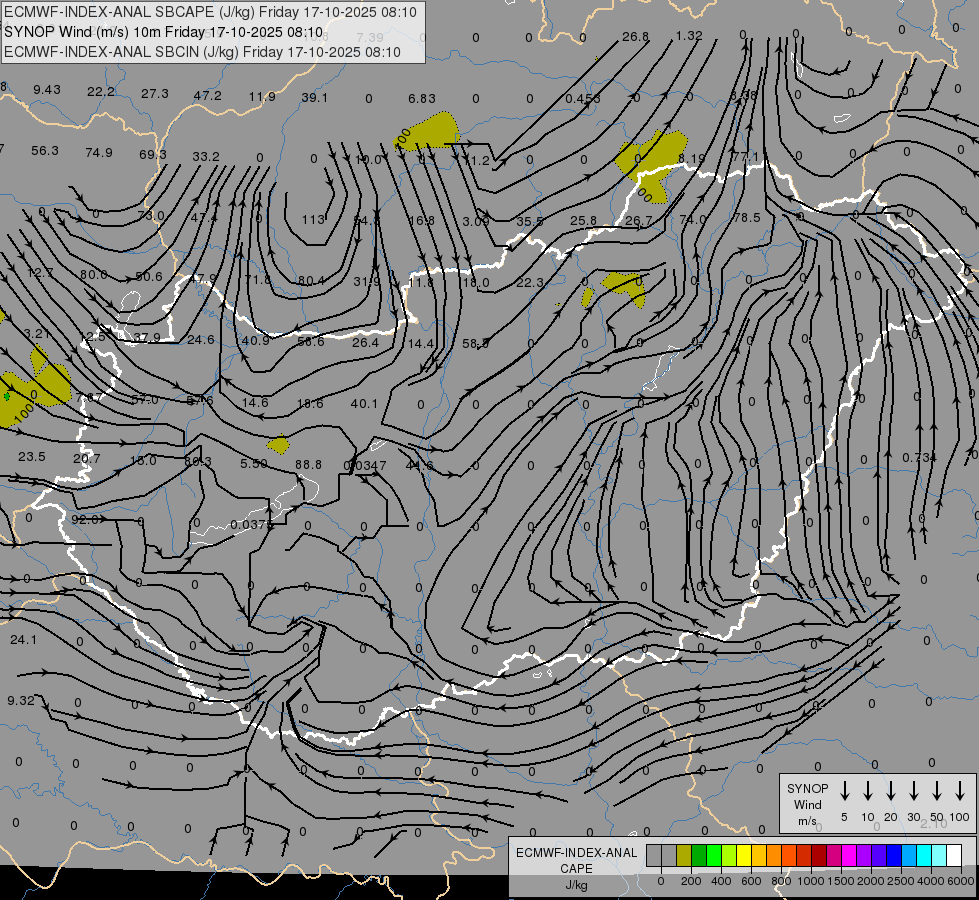
Task: Click the CAPE value 39.1
Action: click(315, 97)
